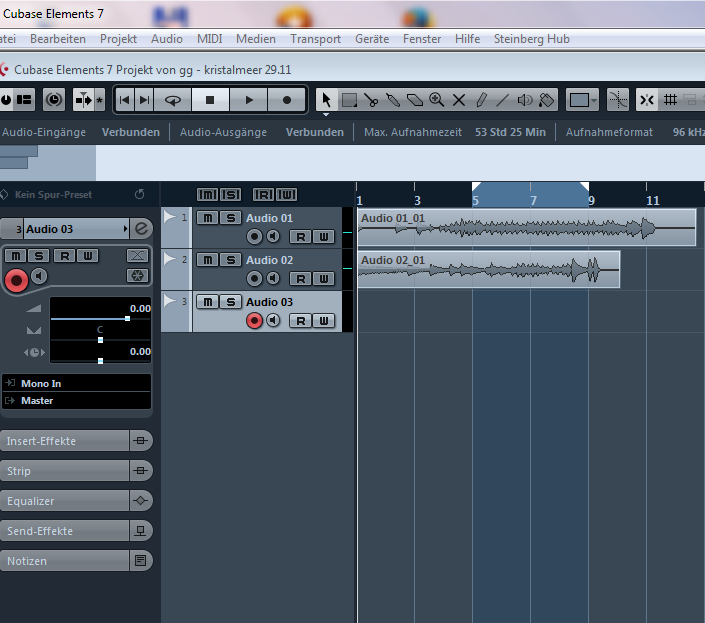Open the window layout setup icon
705x623 pixels.
pos(24,100)
